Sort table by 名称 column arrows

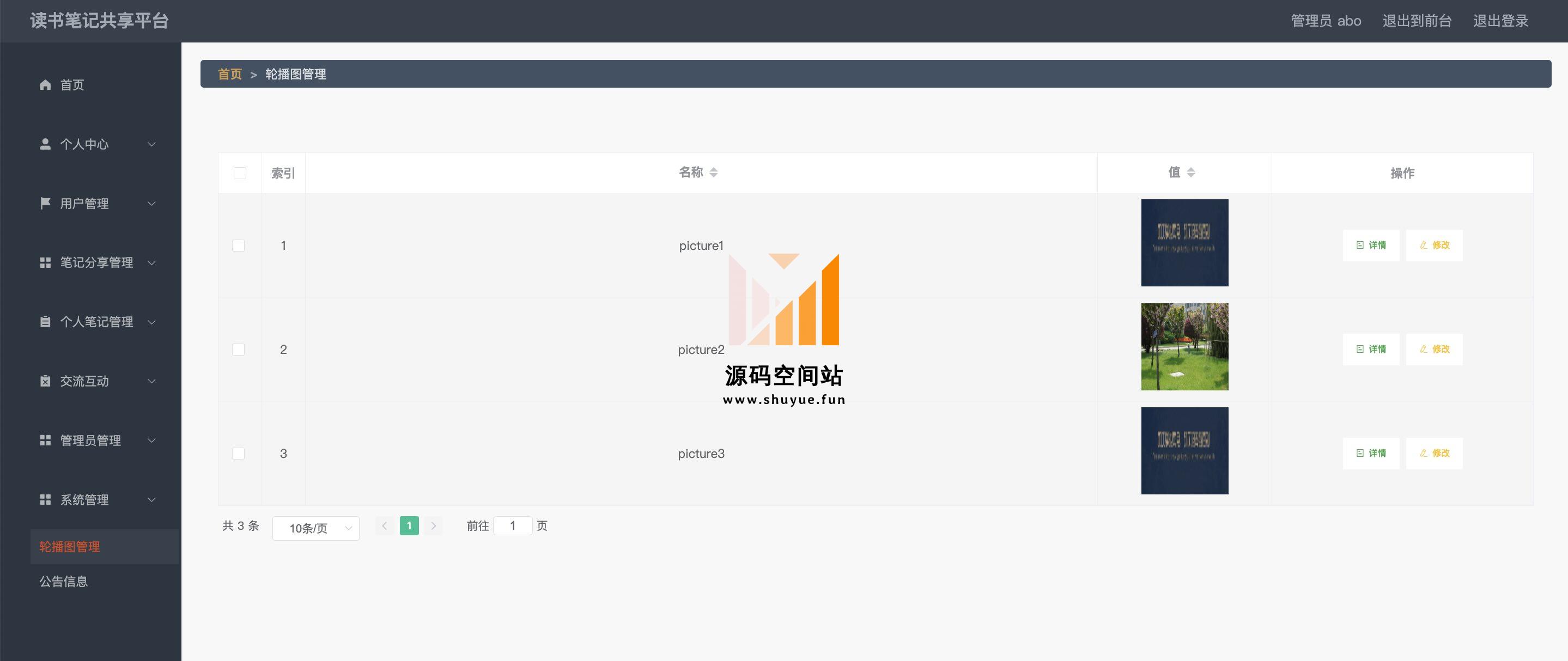coord(713,173)
